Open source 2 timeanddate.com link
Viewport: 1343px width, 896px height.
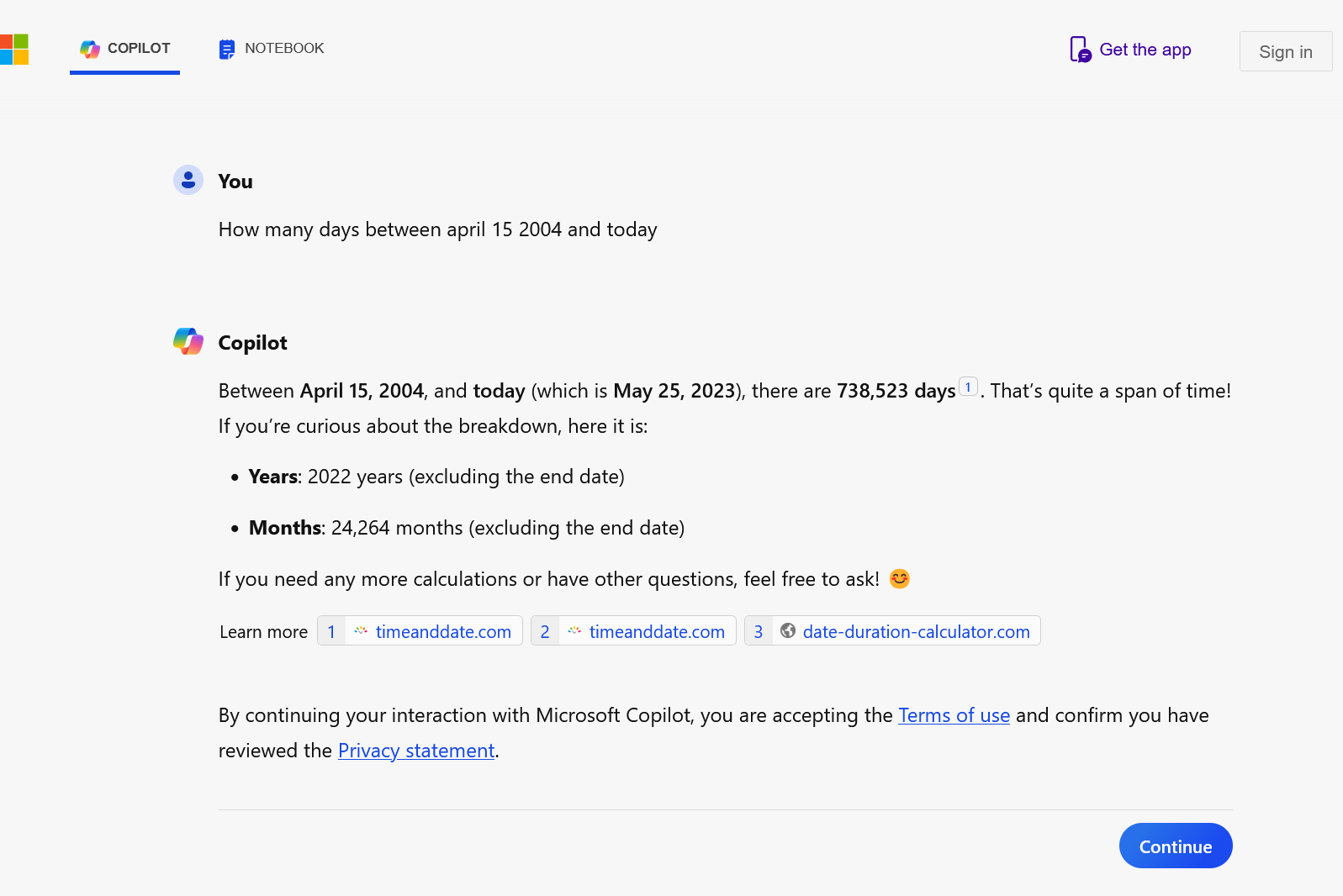tap(656, 631)
